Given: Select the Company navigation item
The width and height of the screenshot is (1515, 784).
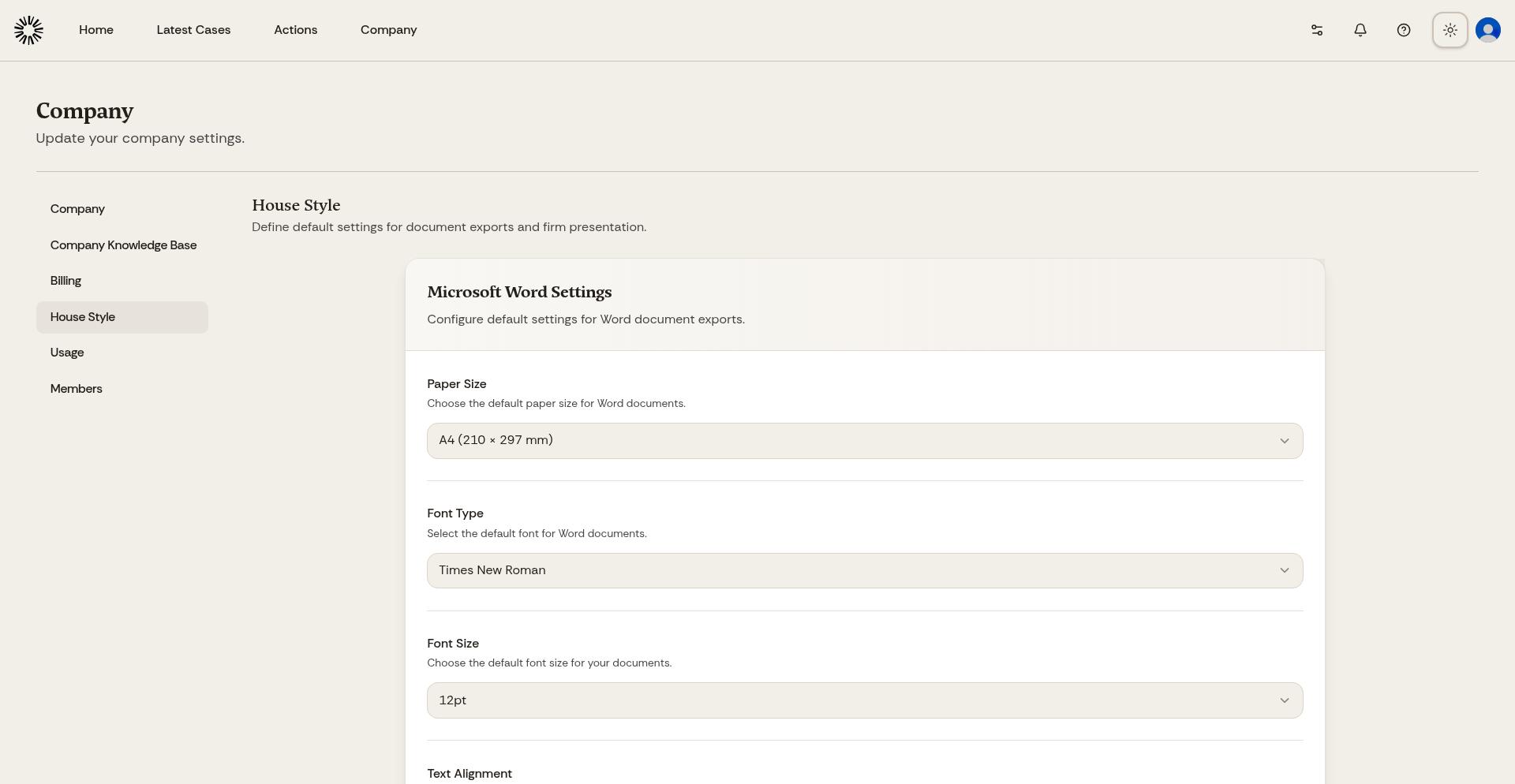Looking at the screenshot, I should point(388,30).
